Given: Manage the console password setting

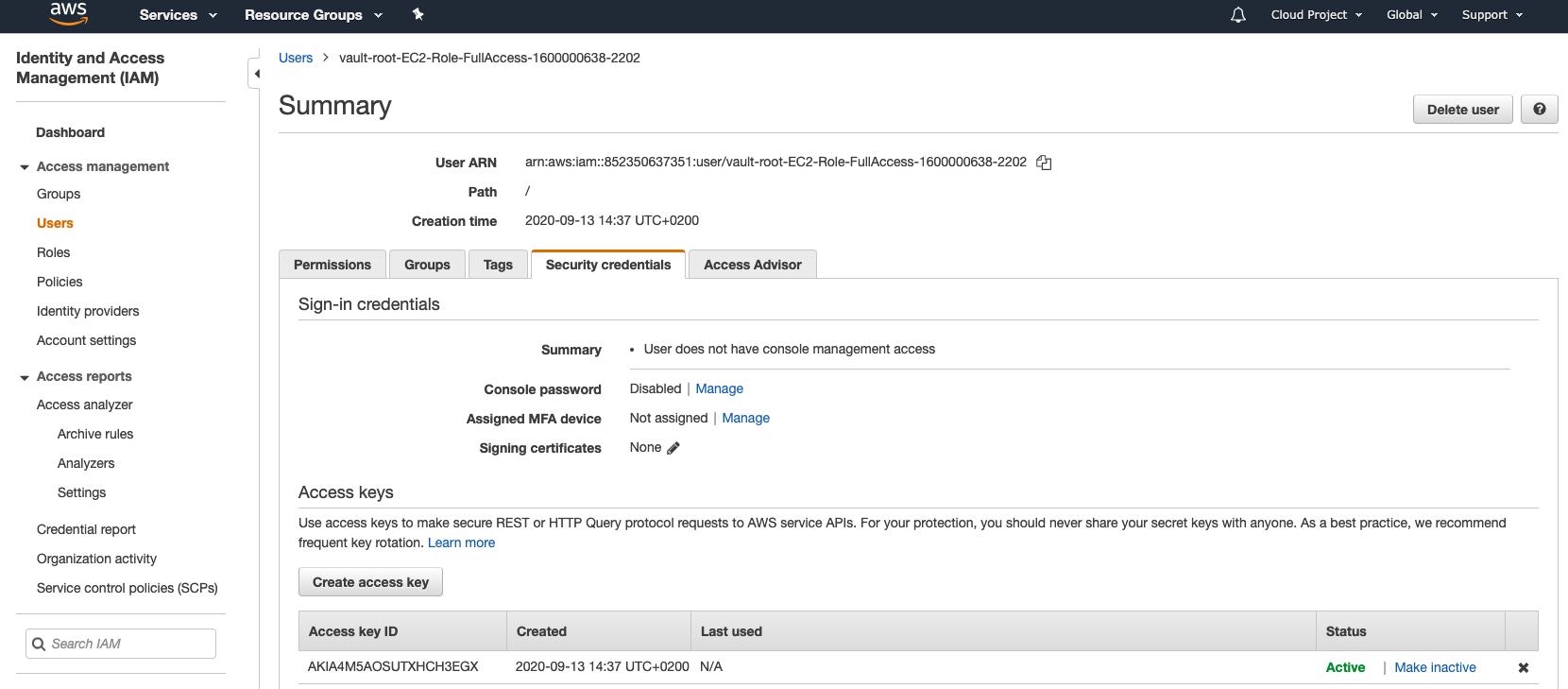Looking at the screenshot, I should [719, 388].
